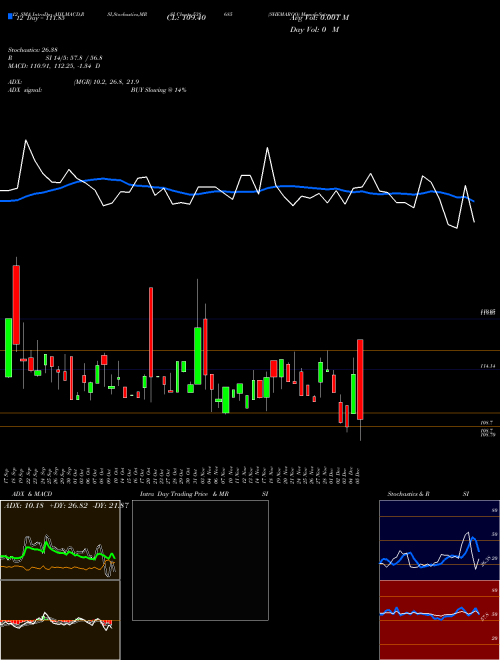Screen dimensions: 500x660
Task: Open the ADX indicator chart panel
Action: click(x=60, y=540)
